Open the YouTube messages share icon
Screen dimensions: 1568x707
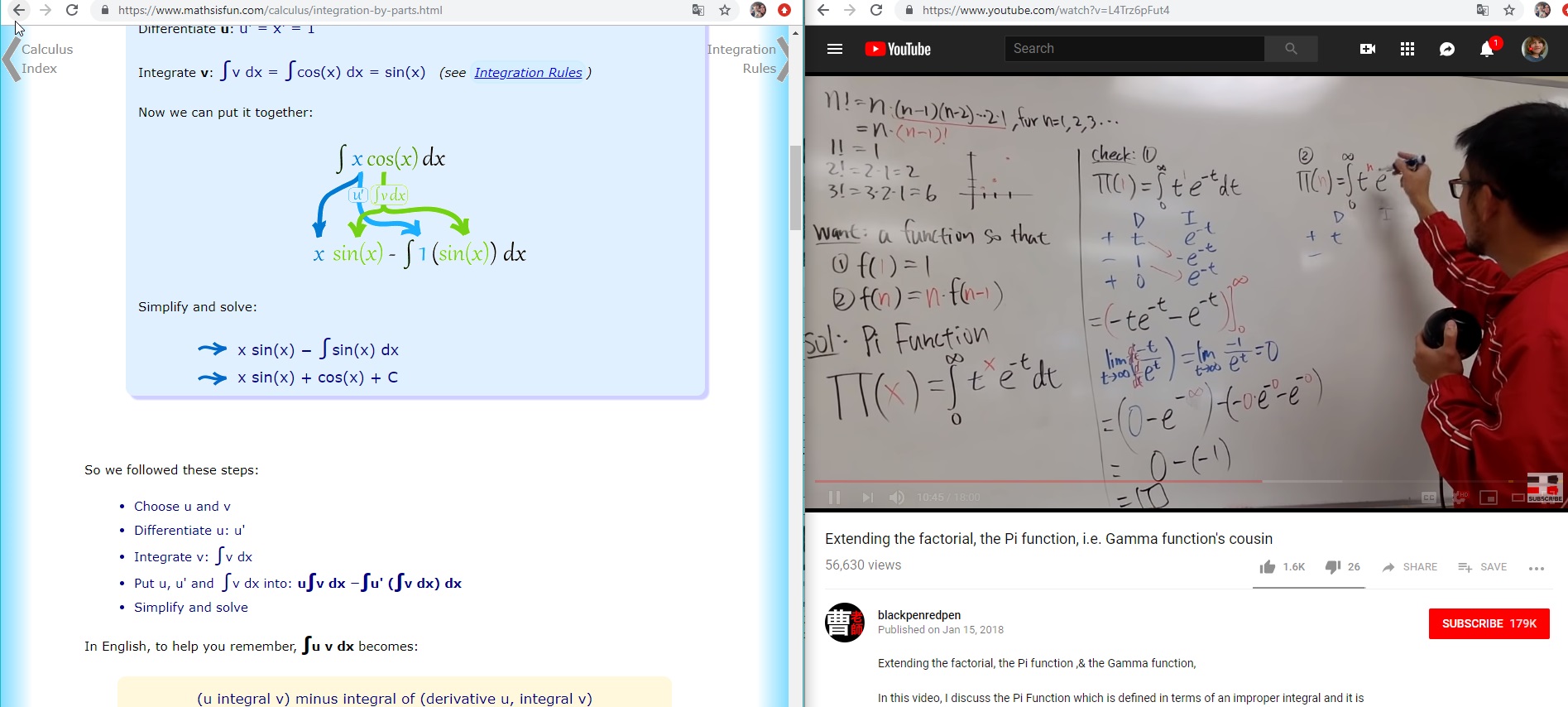(x=1446, y=49)
